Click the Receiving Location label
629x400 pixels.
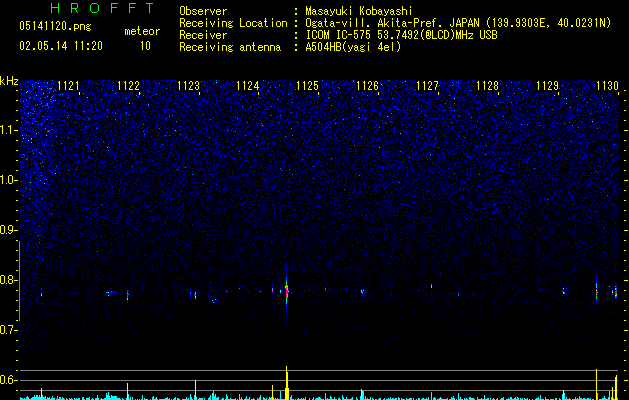click(x=233, y=23)
